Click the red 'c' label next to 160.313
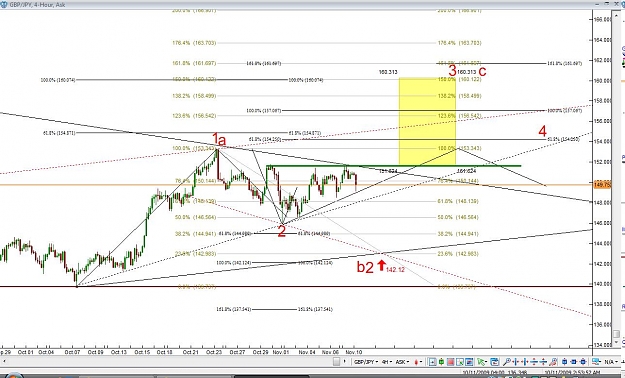This screenshot has height=378, width=625. tap(482, 71)
